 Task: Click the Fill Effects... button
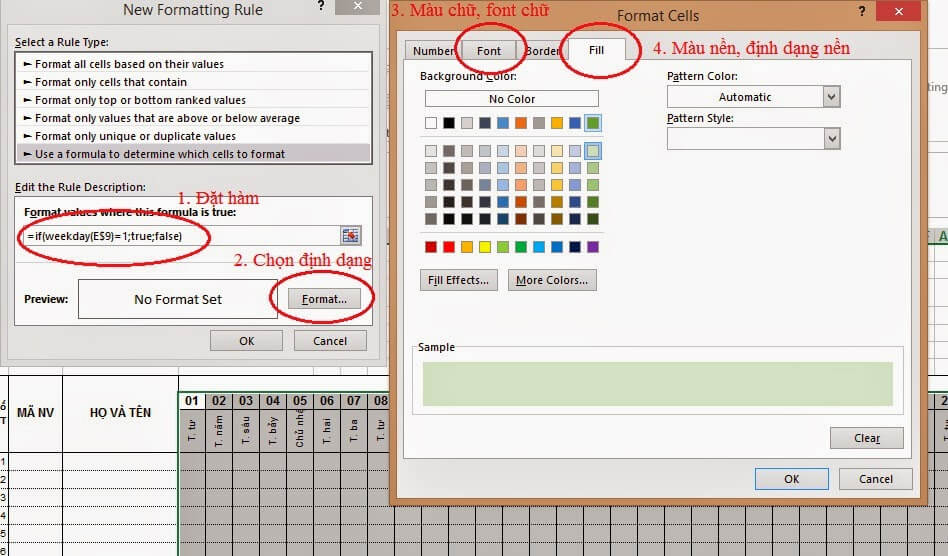(x=458, y=280)
